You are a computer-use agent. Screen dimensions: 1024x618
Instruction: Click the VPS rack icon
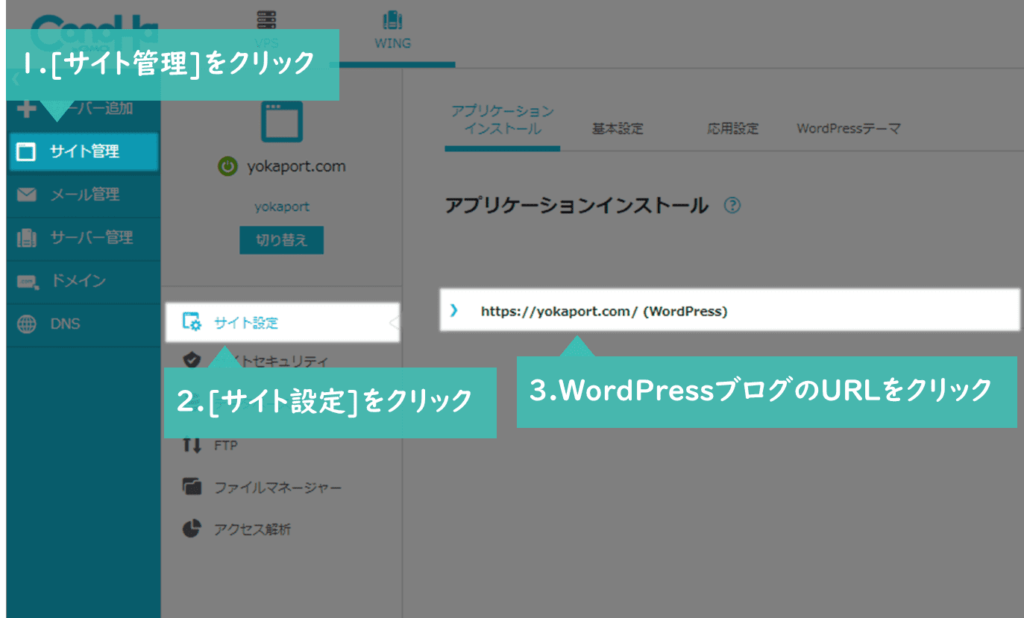[x=266, y=20]
